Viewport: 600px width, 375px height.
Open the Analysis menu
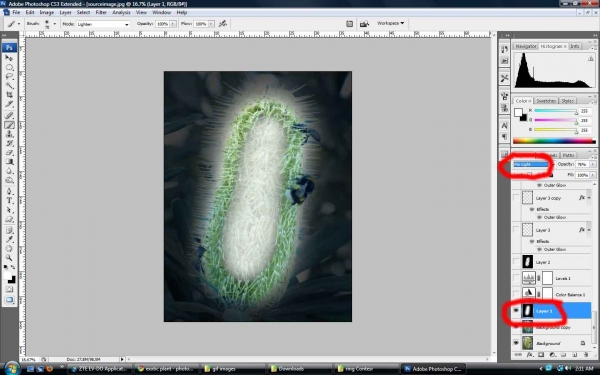(x=121, y=13)
